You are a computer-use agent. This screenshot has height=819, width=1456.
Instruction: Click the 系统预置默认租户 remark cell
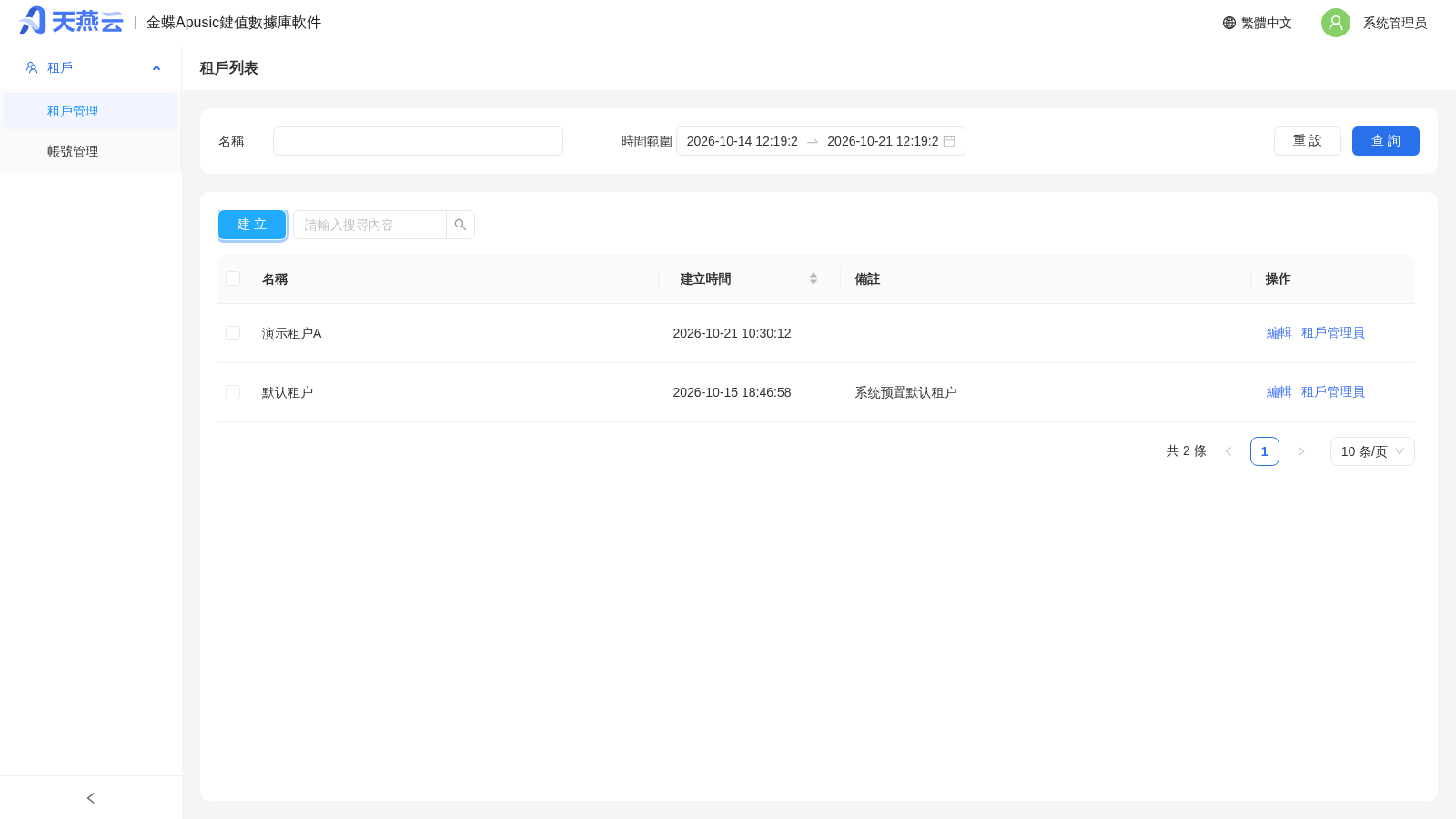pyautogui.click(x=905, y=392)
